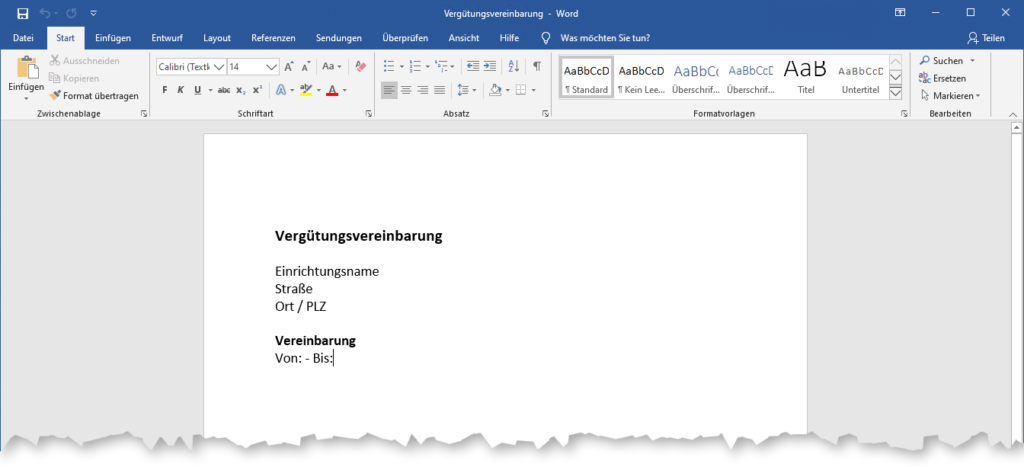Image resolution: width=1024 pixels, height=467 pixels.
Task: Click the increase font size icon
Action: [x=289, y=66]
